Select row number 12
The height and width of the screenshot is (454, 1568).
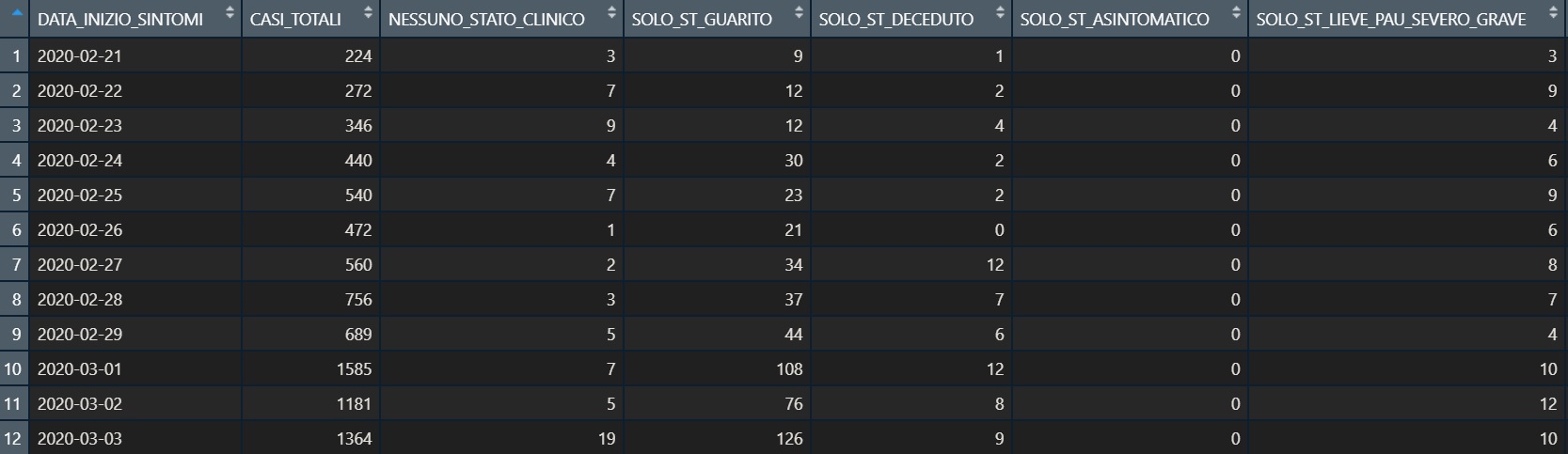pyautogui.click(x=13, y=439)
